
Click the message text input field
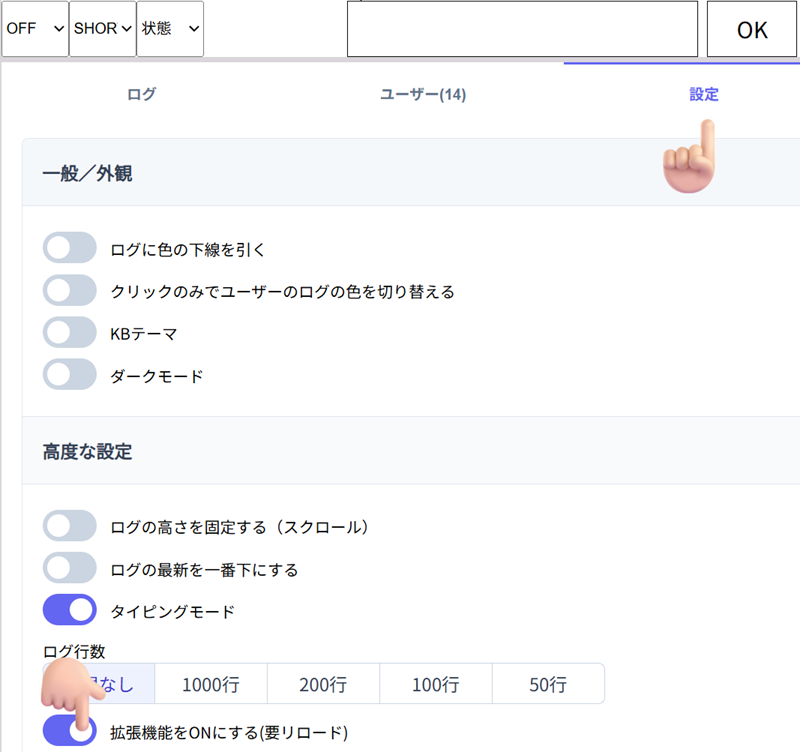522,29
